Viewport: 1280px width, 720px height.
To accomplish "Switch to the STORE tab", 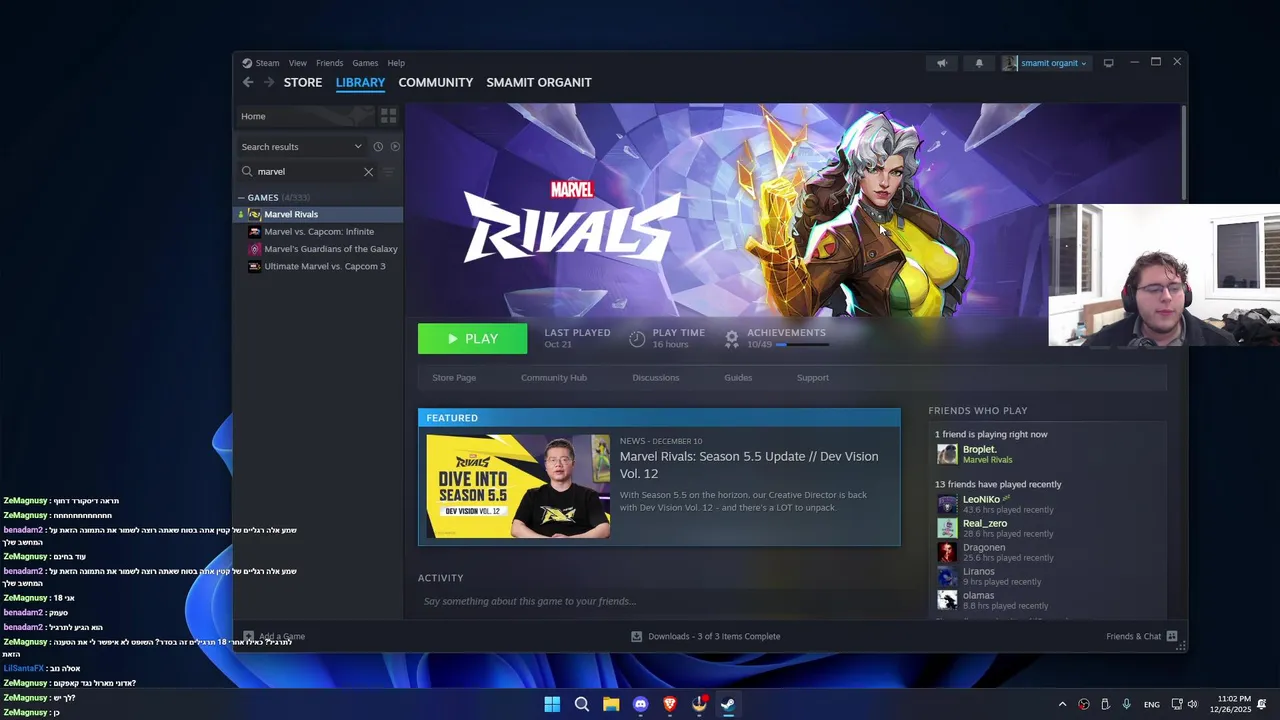I will point(303,82).
